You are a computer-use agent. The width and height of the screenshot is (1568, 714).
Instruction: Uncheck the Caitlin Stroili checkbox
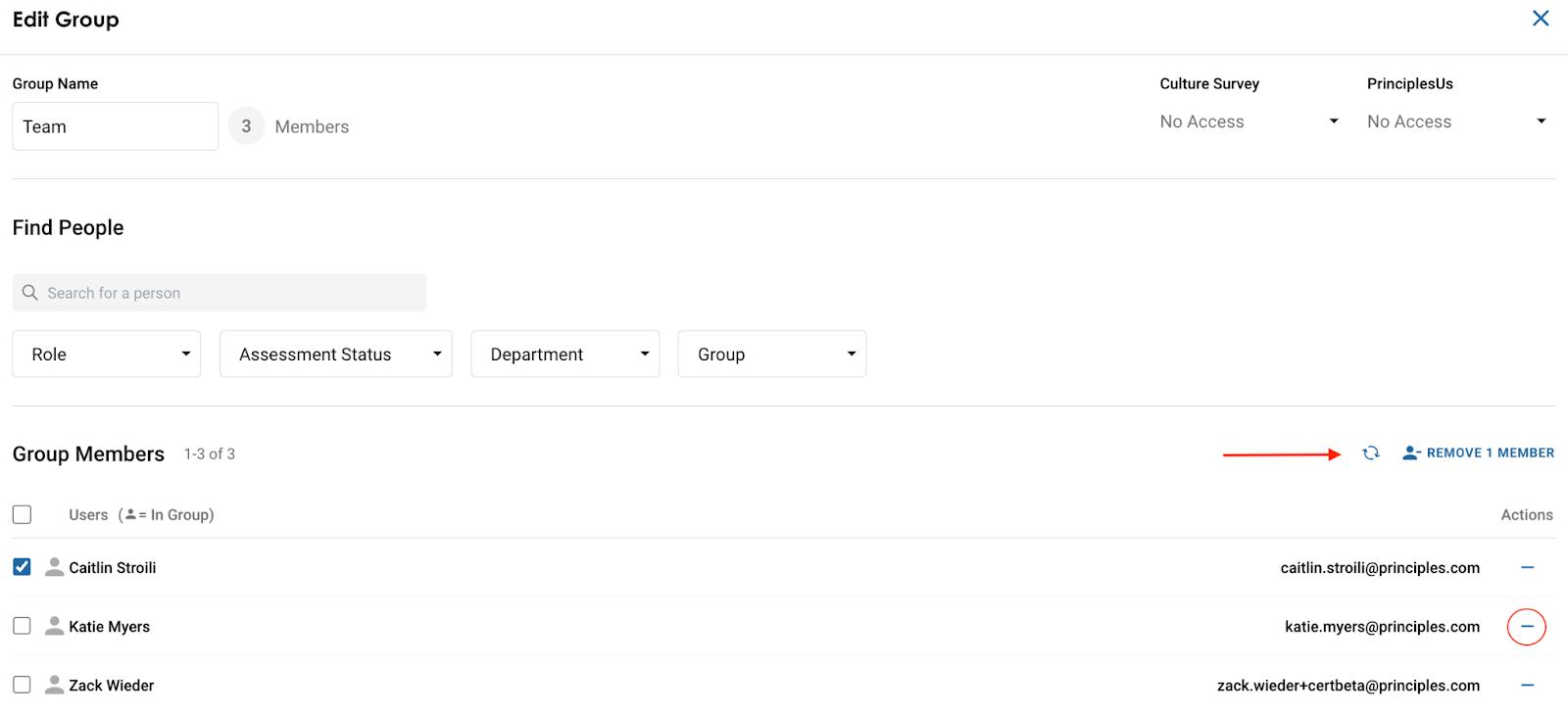coord(23,567)
